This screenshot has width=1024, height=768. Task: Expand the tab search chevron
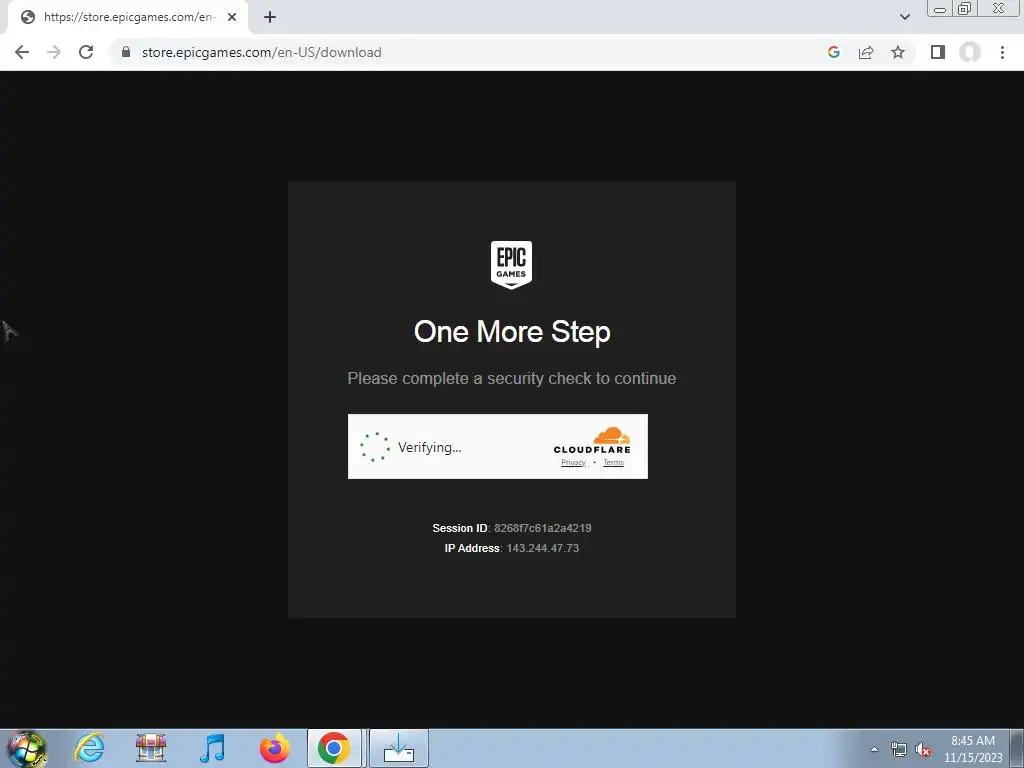pyautogui.click(x=904, y=17)
